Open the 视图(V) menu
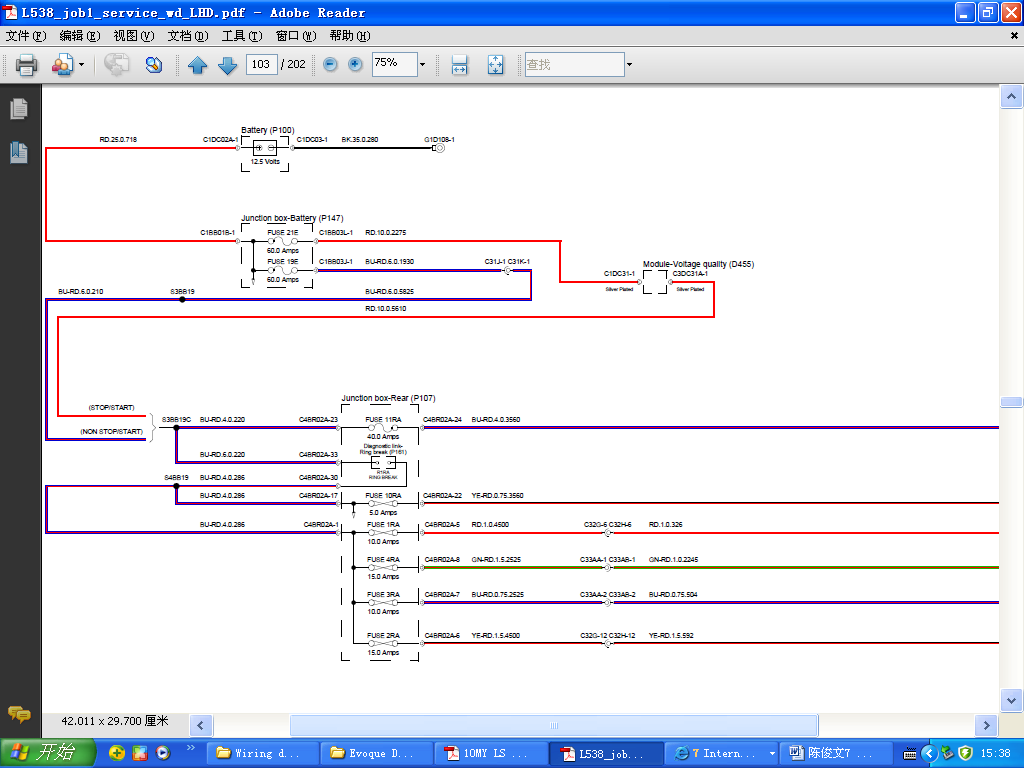 [x=134, y=36]
